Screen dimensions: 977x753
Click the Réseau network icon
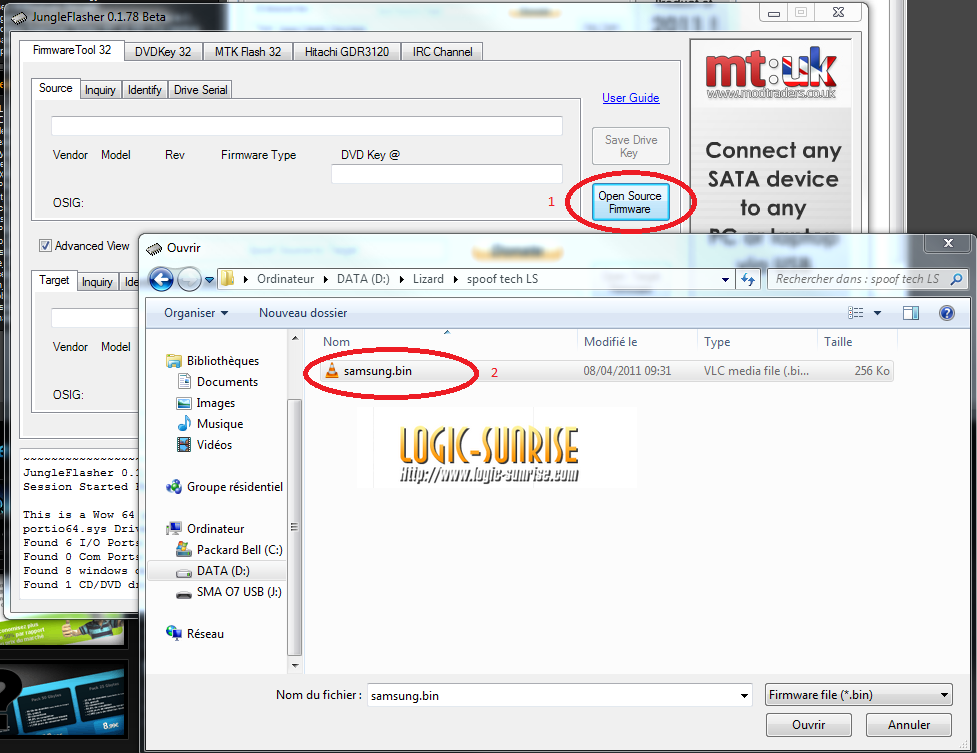(176, 634)
